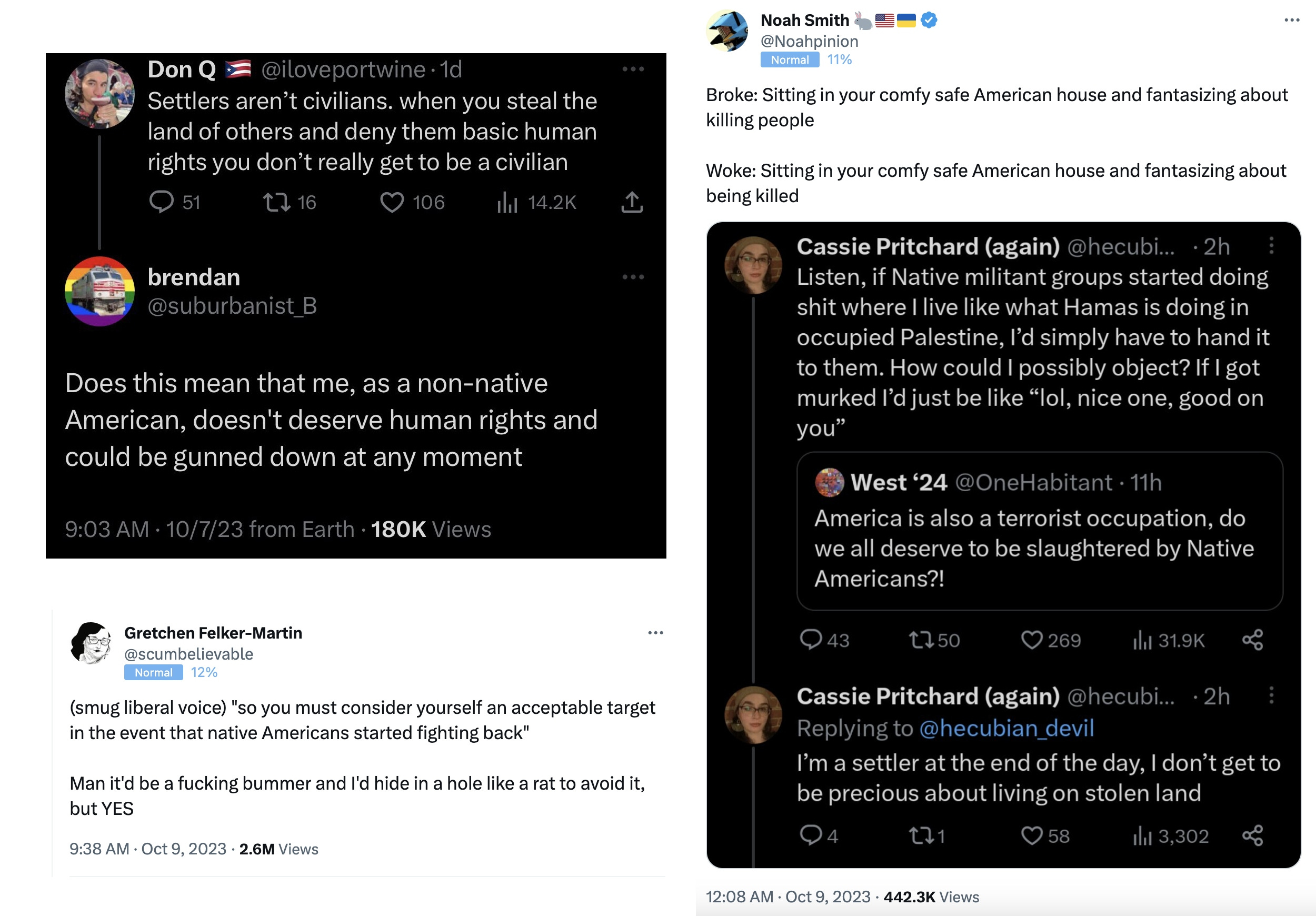Share Cassie's reply tweet with 58 likes

(x=1252, y=835)
